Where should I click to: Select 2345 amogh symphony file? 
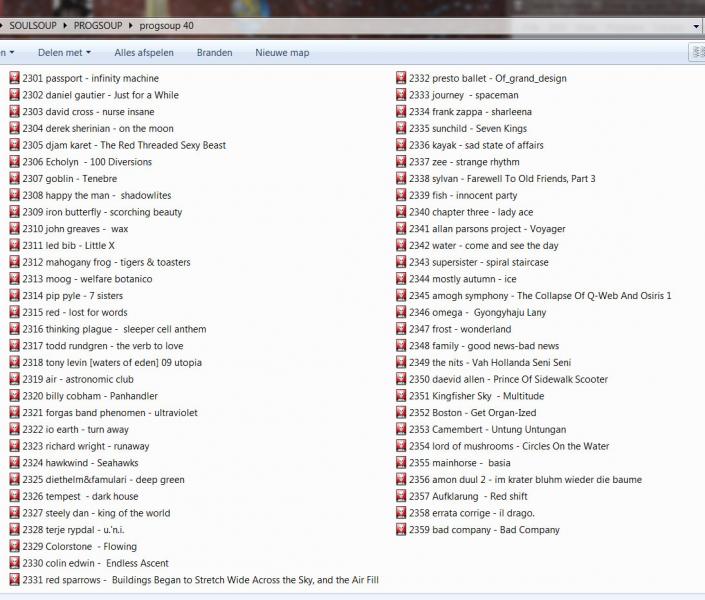(x=534, y=296)
